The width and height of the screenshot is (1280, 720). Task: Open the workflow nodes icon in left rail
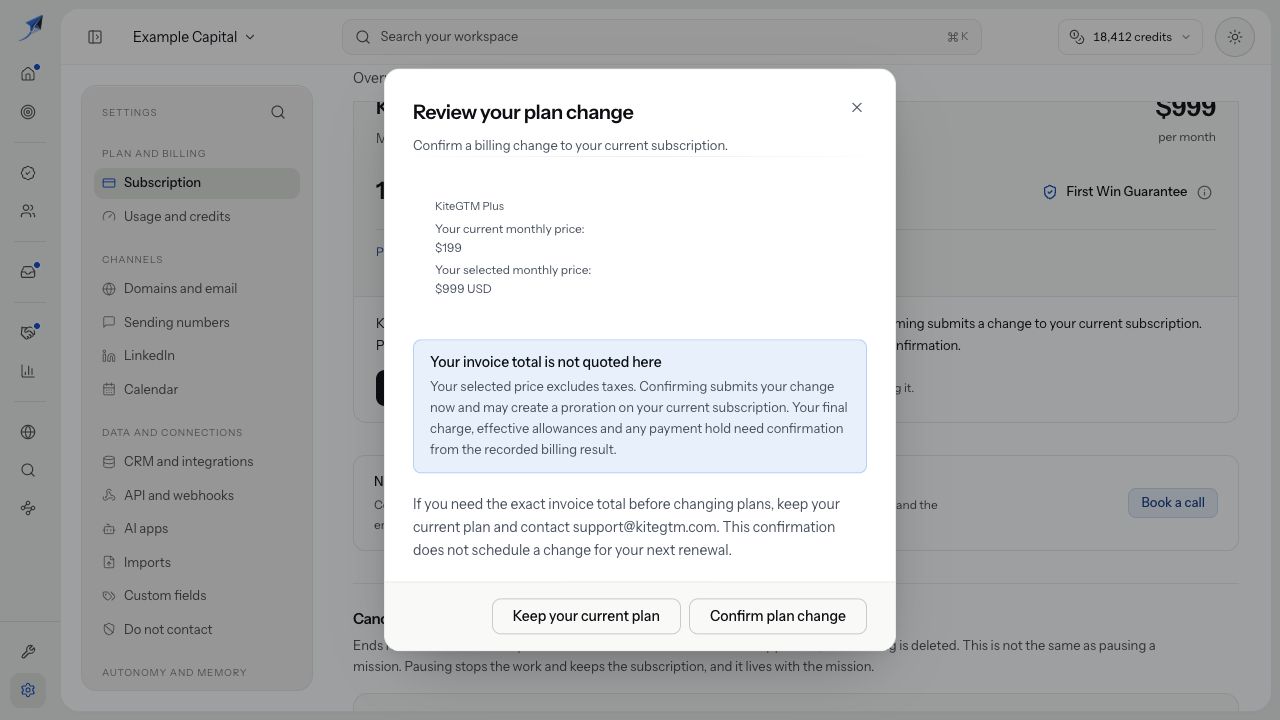(x=28, y=508)
